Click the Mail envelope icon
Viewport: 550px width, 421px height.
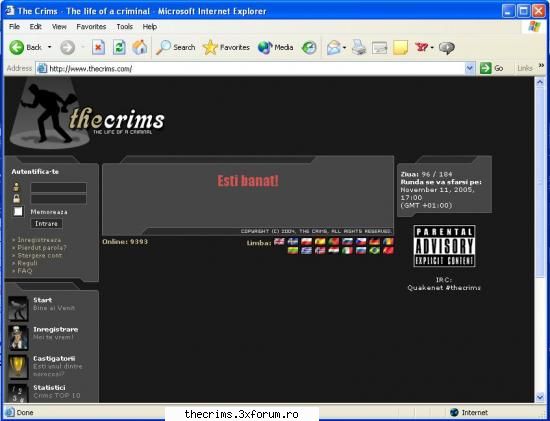pyautogui.click(x=334, y=47)
